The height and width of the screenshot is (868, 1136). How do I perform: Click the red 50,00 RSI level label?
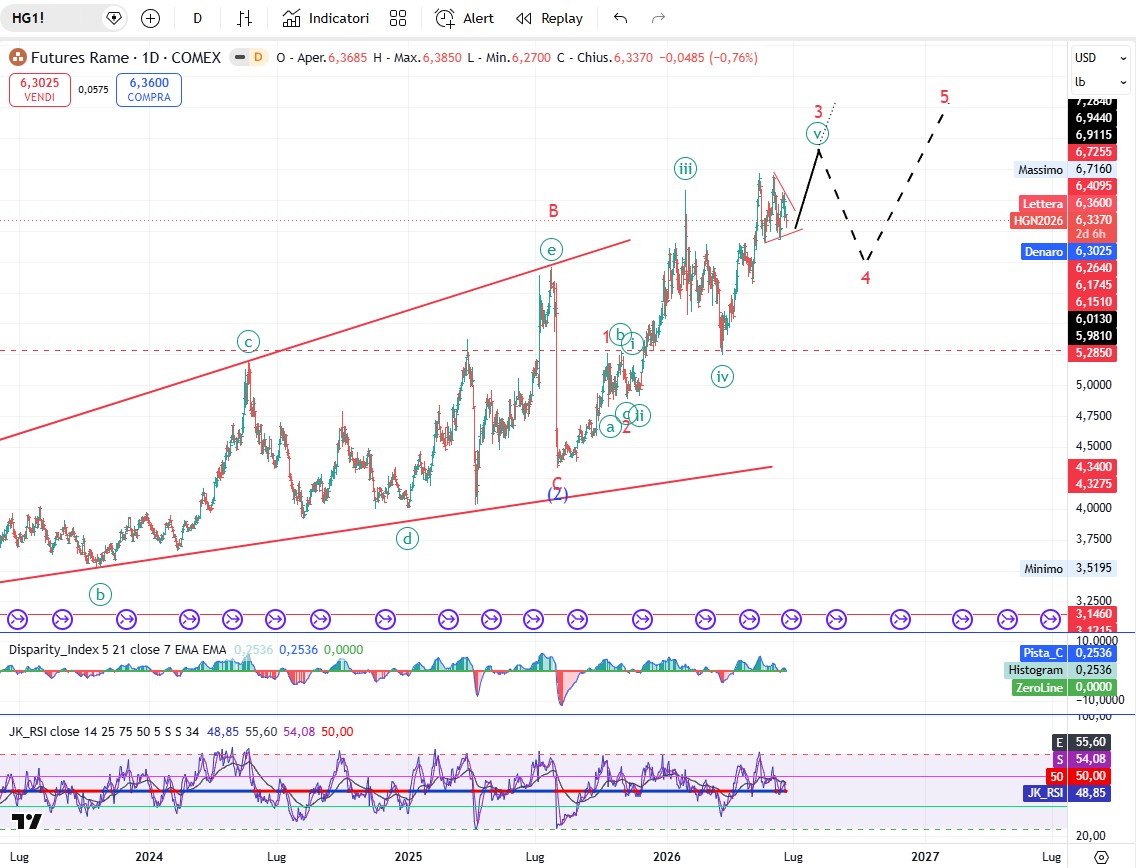point(1079,776)
